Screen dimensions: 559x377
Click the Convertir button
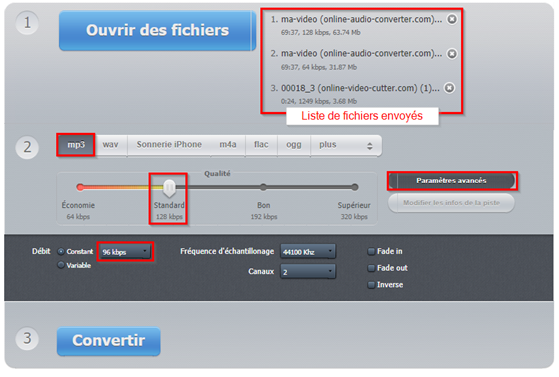[108, 341]
